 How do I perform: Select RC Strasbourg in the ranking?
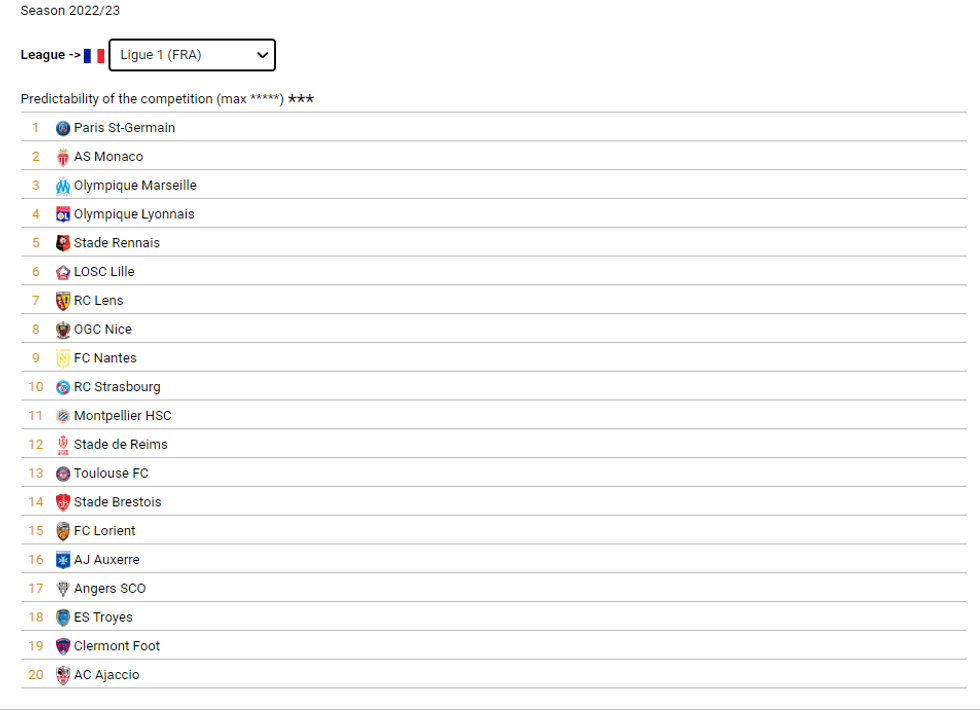[x=117, y=387]
